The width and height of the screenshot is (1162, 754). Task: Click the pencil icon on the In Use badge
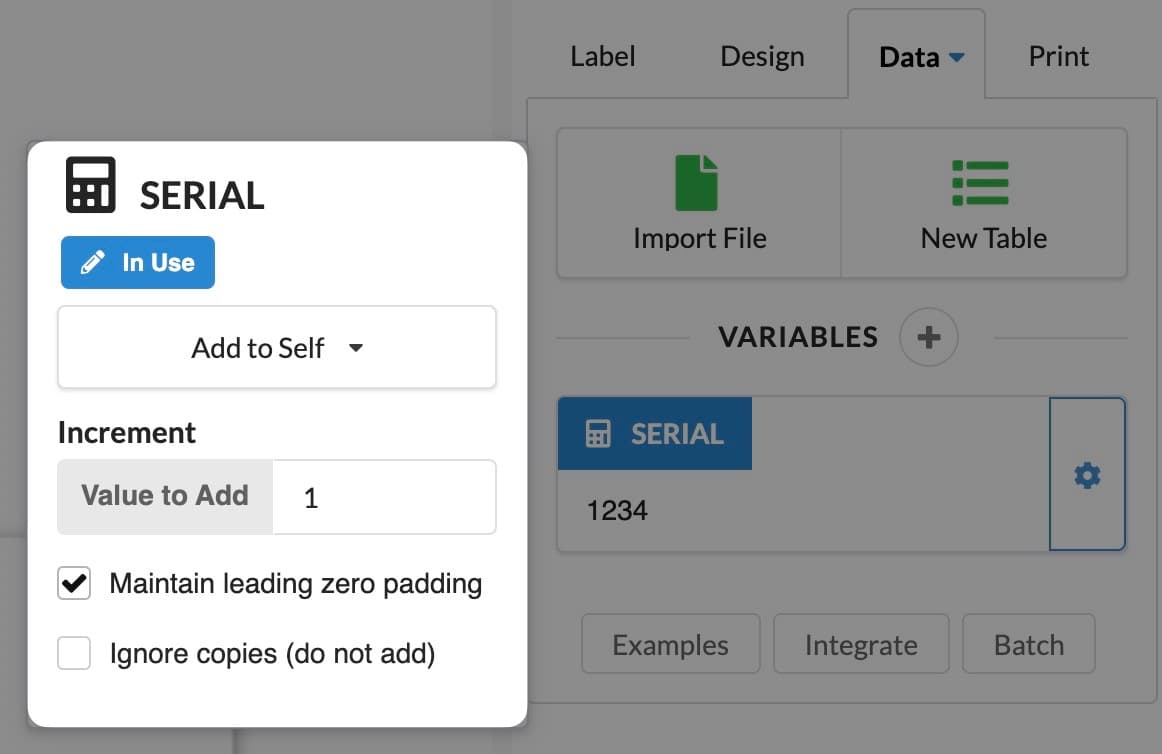pos(93,262)
